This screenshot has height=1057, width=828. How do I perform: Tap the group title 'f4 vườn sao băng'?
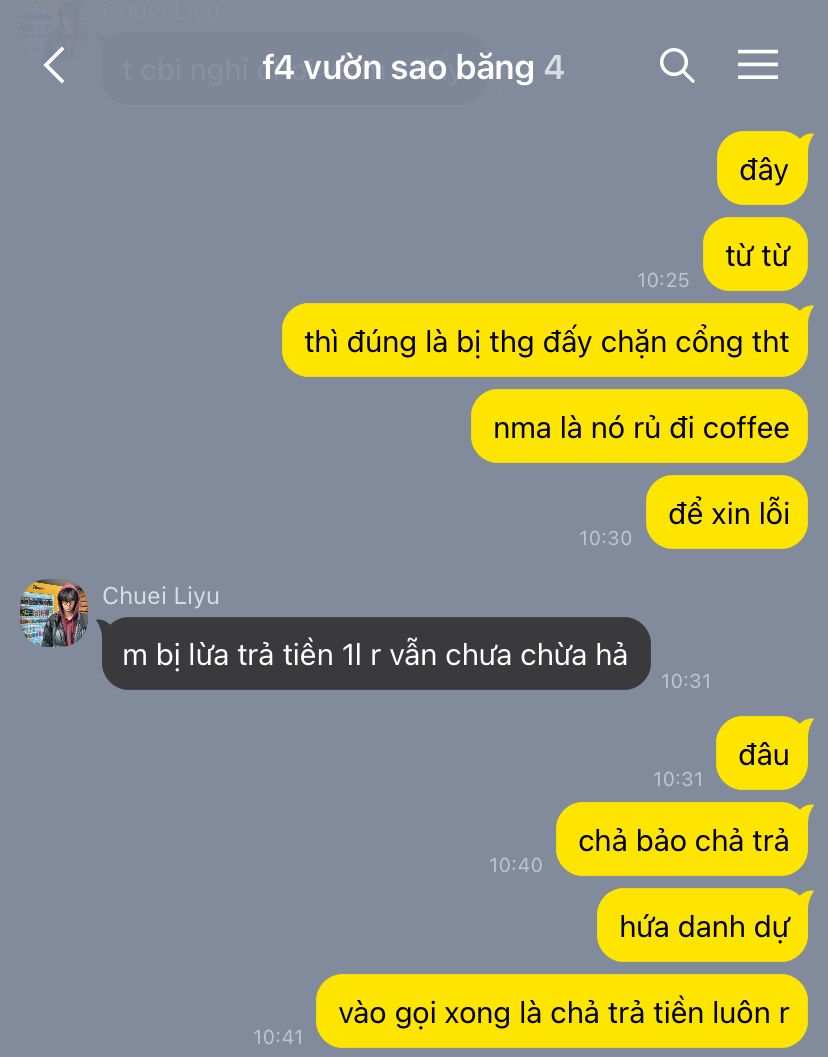click(398, 67)
